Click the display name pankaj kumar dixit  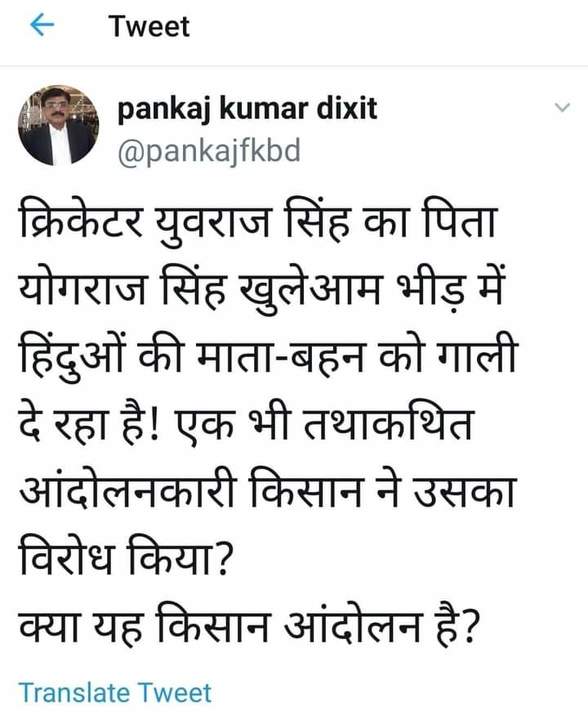pos(247,109)
